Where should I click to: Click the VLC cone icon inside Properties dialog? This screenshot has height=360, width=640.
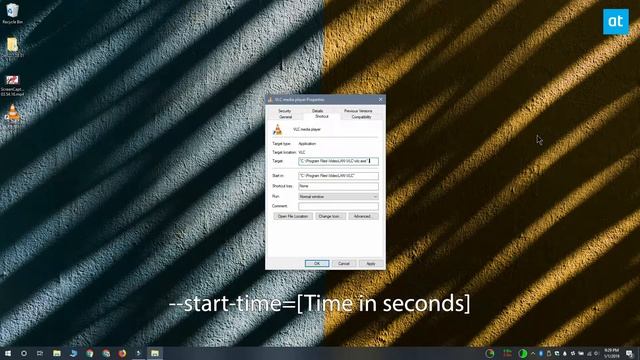click(x=278, y=130)
